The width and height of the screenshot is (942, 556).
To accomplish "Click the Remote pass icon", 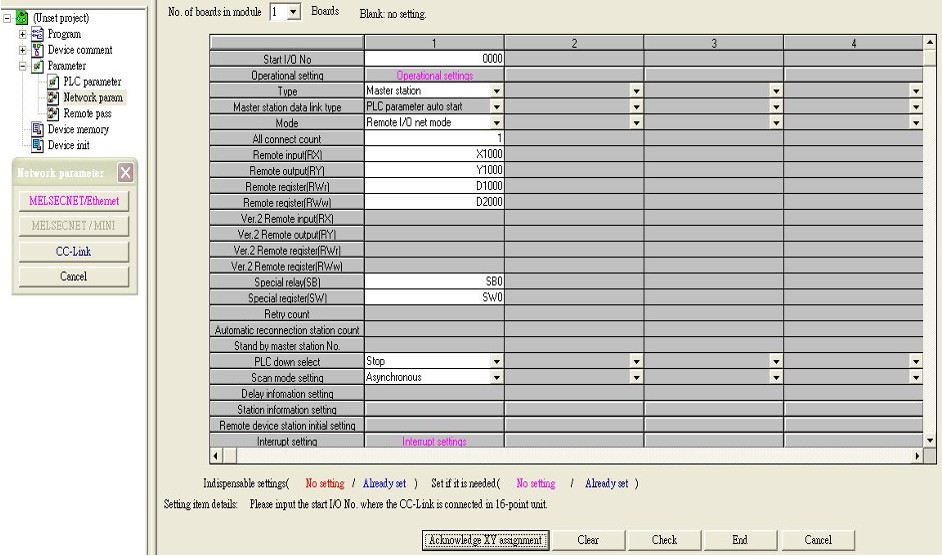I will click(x=53, y=113).
